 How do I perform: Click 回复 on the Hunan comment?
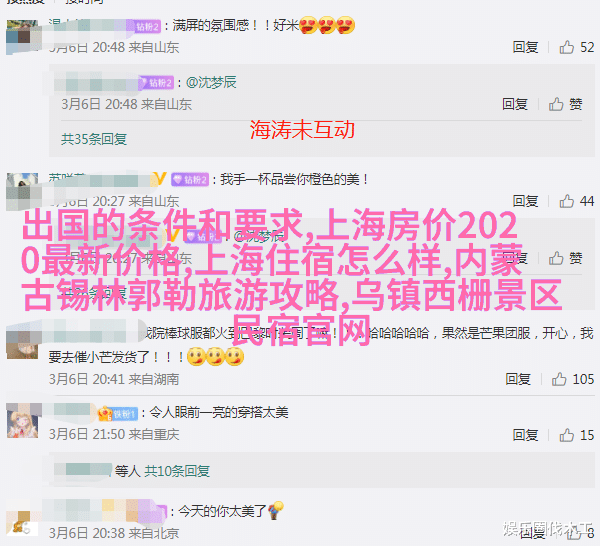(x=518, y=379)
